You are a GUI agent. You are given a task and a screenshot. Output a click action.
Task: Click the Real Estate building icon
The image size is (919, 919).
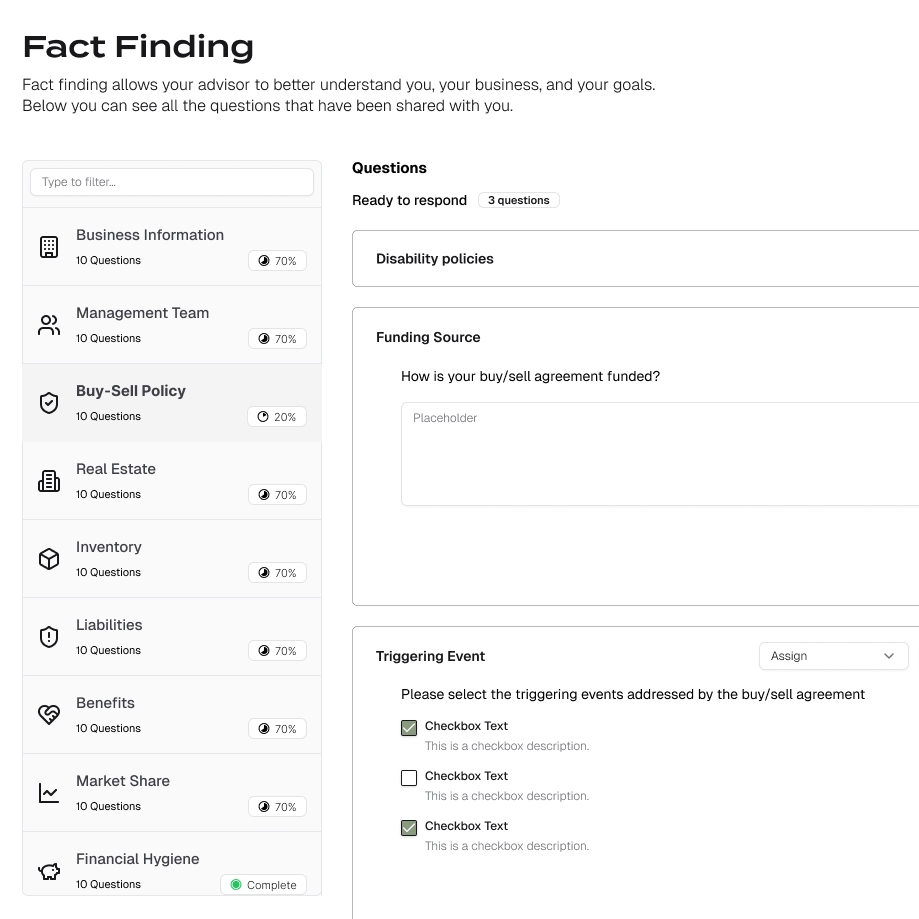pyautogui.click(x=48, y=480)
